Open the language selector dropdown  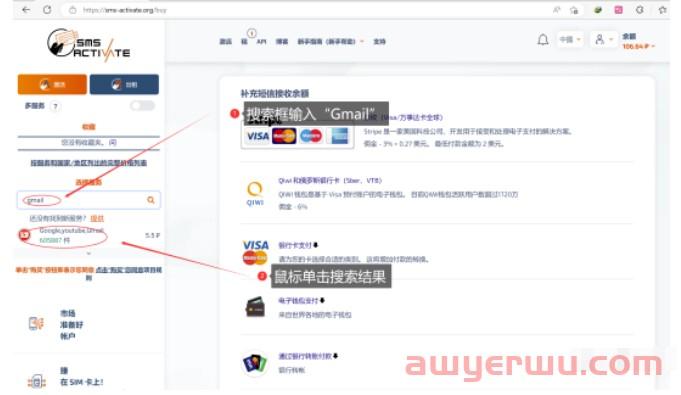click(570, 40)
